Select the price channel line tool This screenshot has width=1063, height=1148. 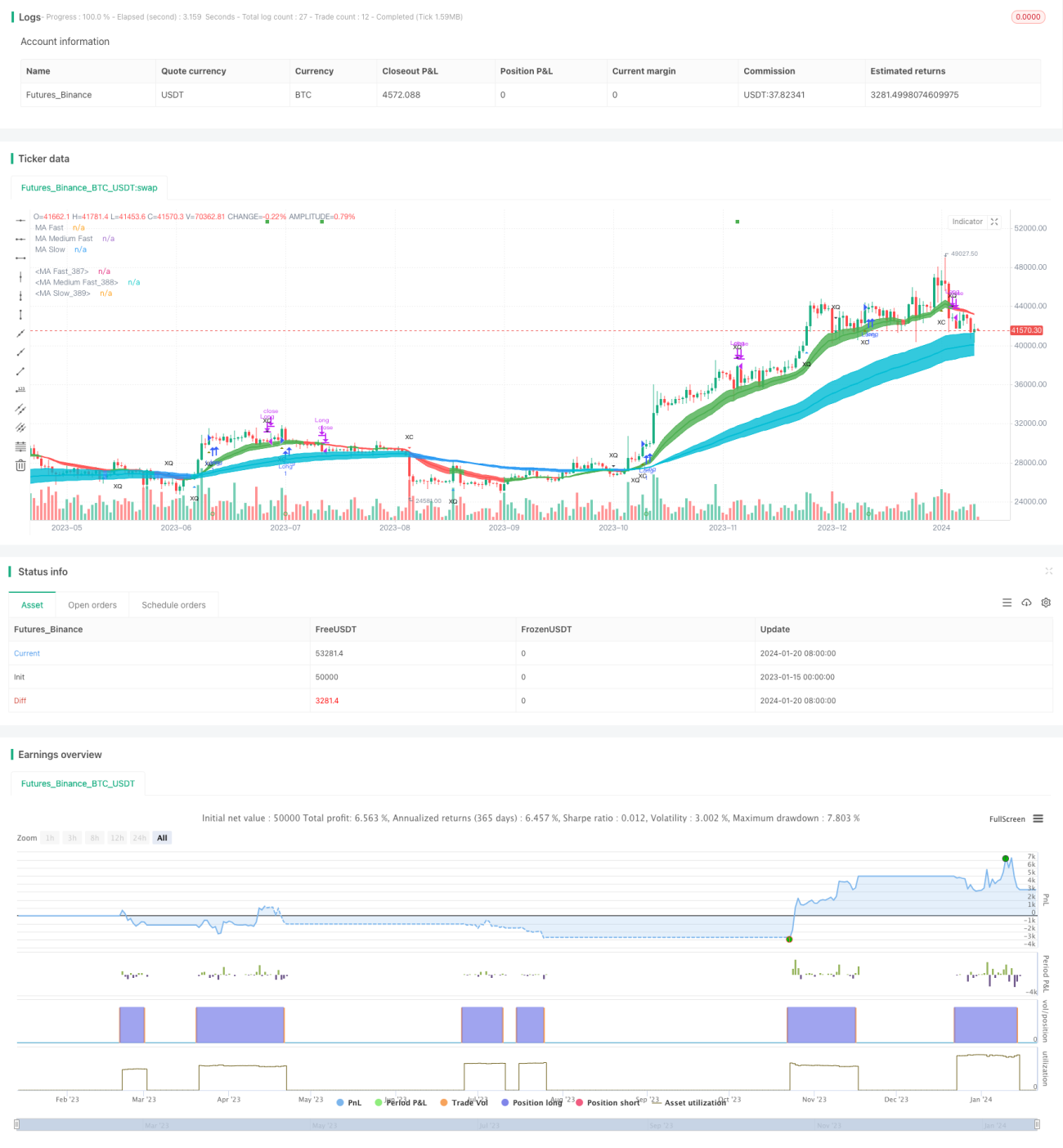point(20,408)
